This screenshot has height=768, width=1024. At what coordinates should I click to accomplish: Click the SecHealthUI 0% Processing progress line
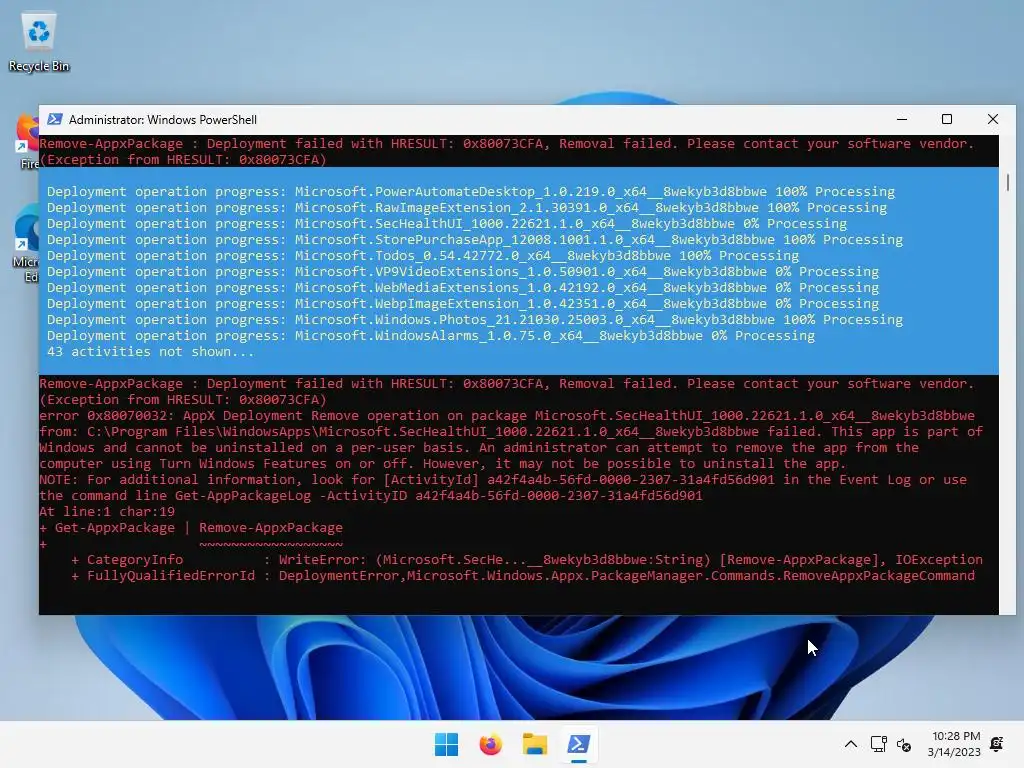tap(447, 224)
